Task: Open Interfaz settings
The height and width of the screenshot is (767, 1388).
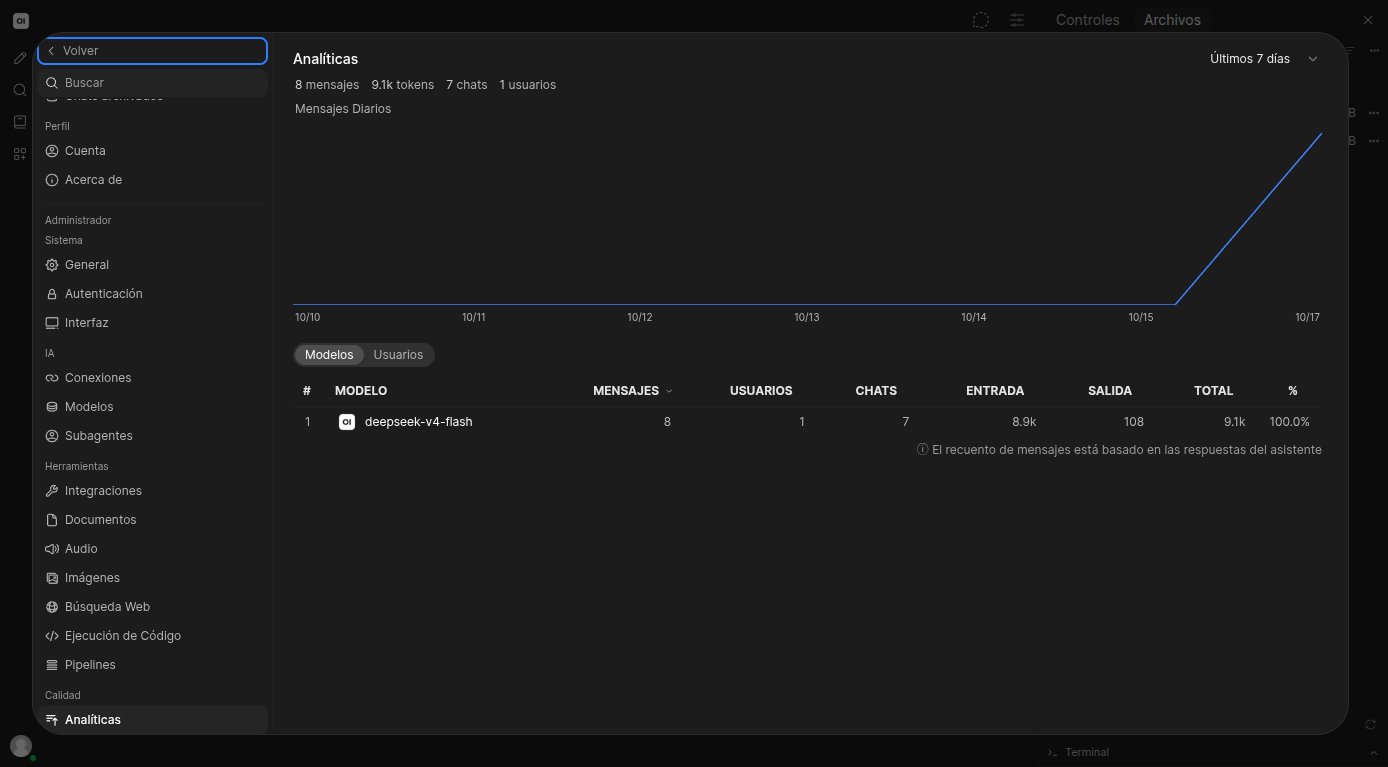Action: [x=152, y=323]
